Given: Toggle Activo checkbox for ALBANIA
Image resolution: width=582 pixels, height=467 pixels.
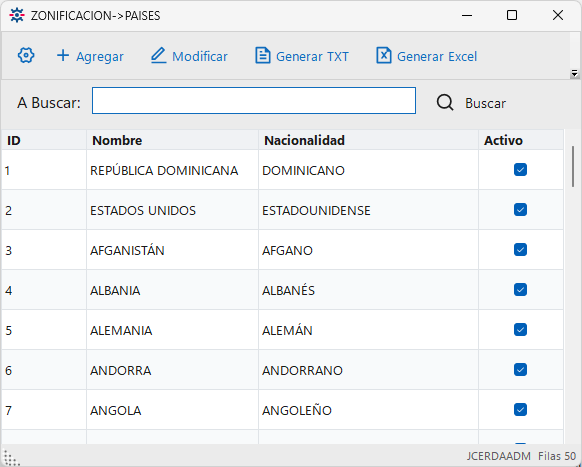Looking at the screenshot, I should tap(520, 290).
